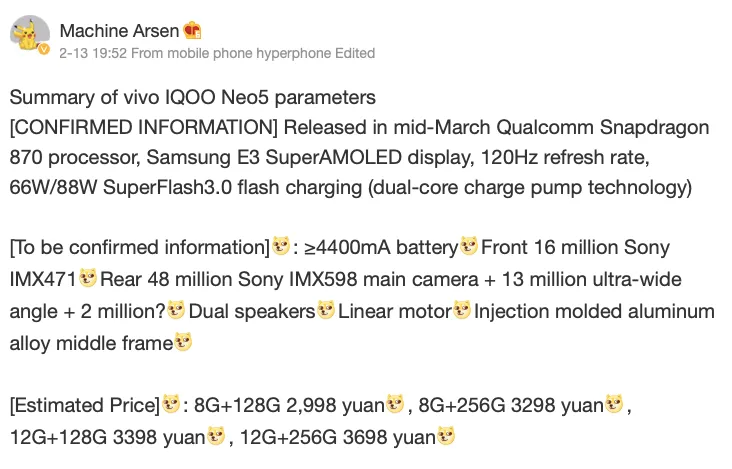Screen dimensions: 732x469
Task: Click doge emoji after '[Estimated Price]'
Action: click(x=171, y=405)
